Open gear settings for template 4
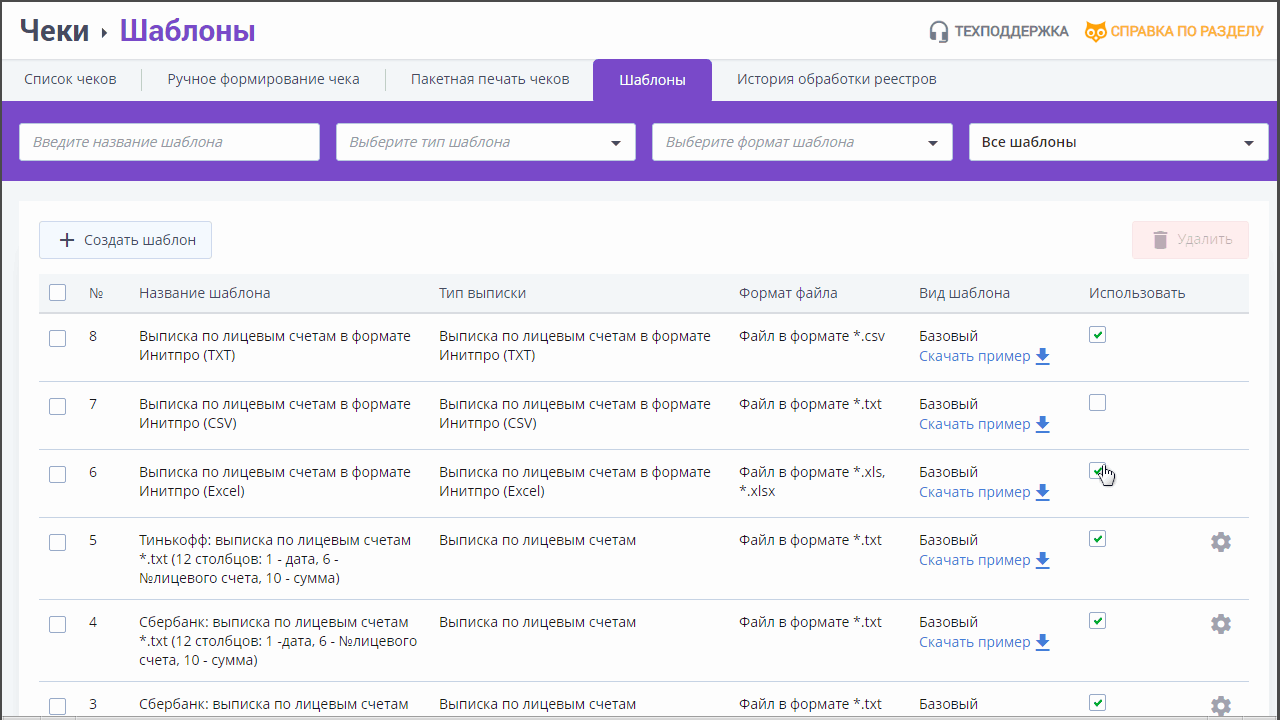 (x=1221, y=624)
